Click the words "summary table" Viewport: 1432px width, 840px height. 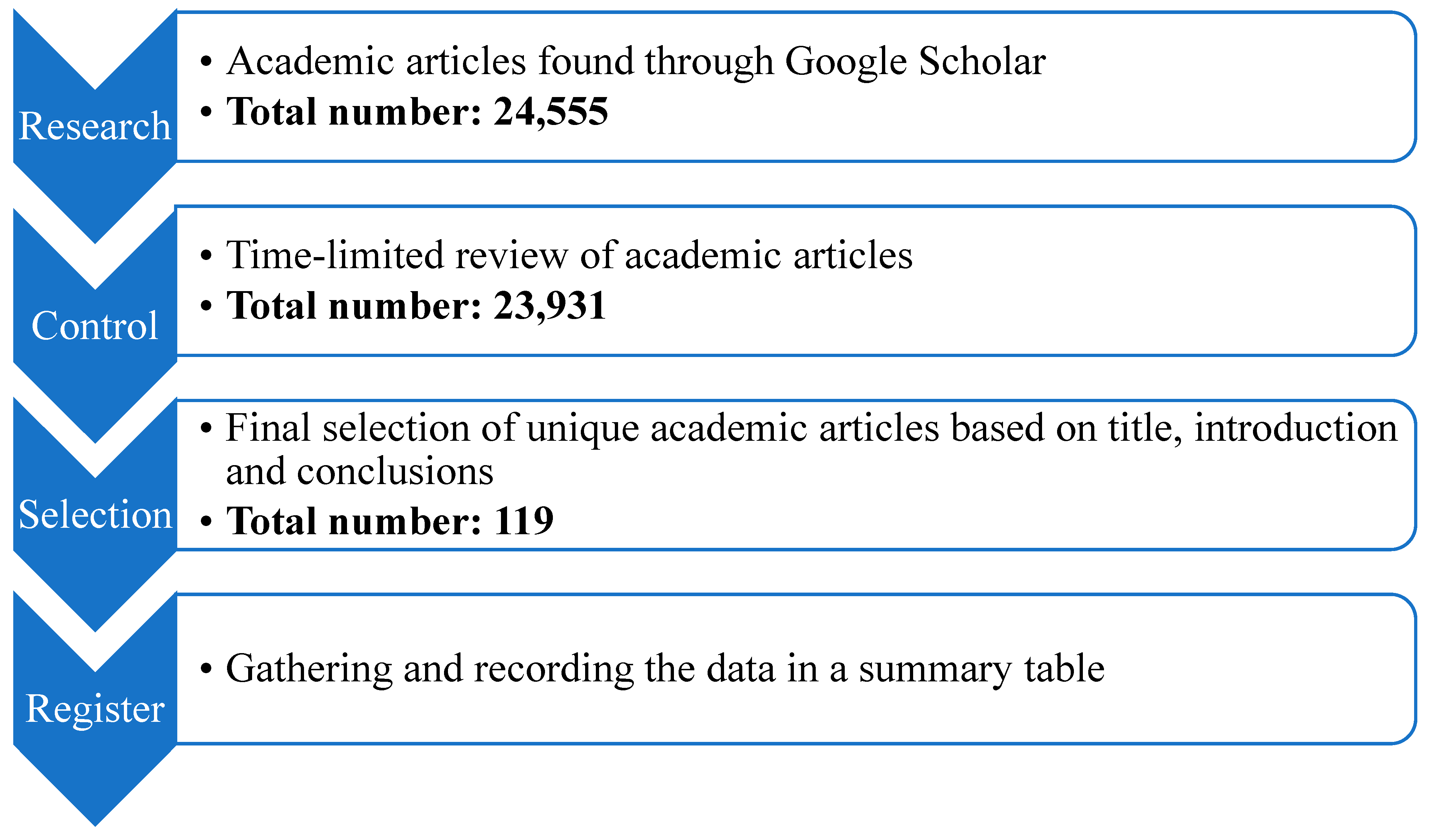(x=982, y=668)
